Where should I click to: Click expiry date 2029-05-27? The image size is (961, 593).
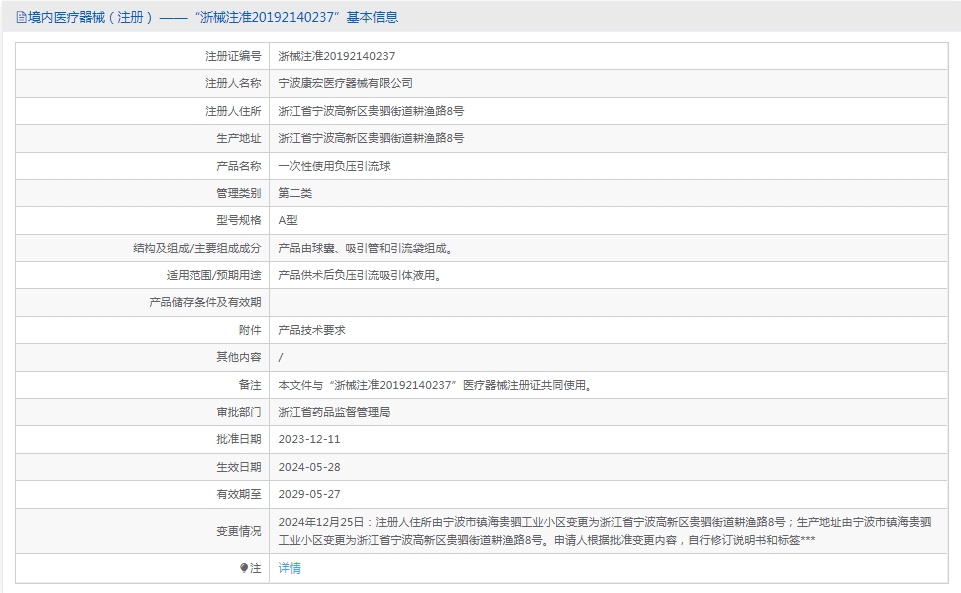pos(309,494)
